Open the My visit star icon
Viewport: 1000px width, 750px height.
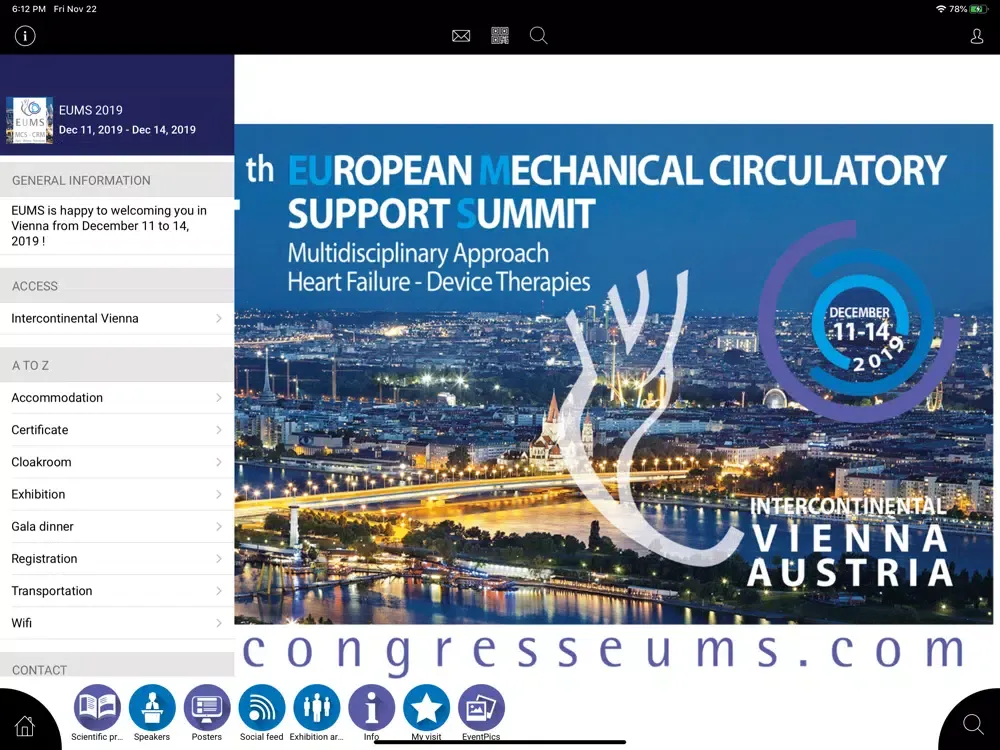click(426, 708)
